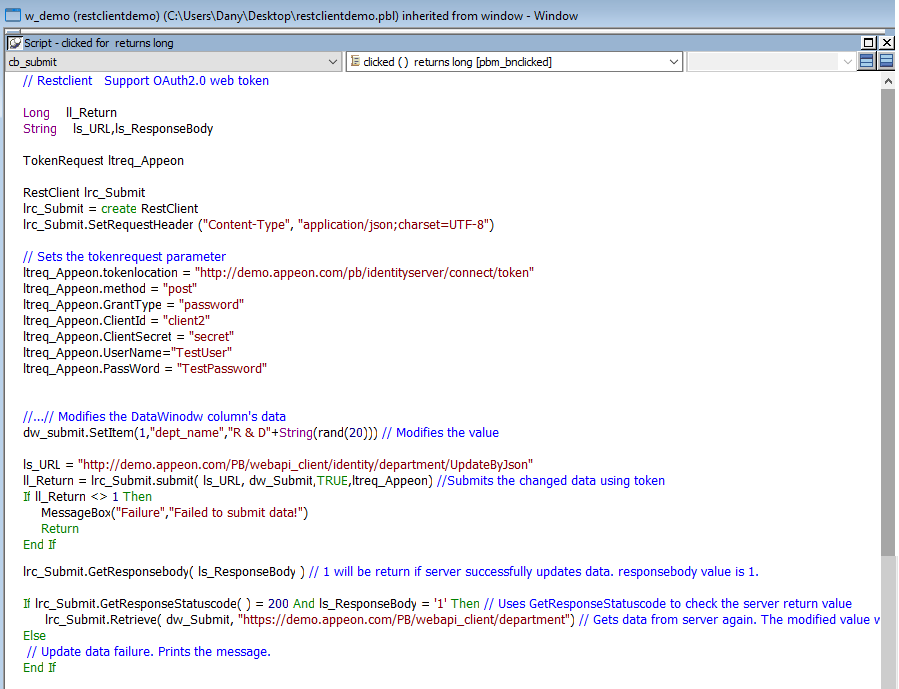The height and width of the screenshot is (689, 899).
Task: Click the 'Else' keyword line
Action: coord(34,636)
